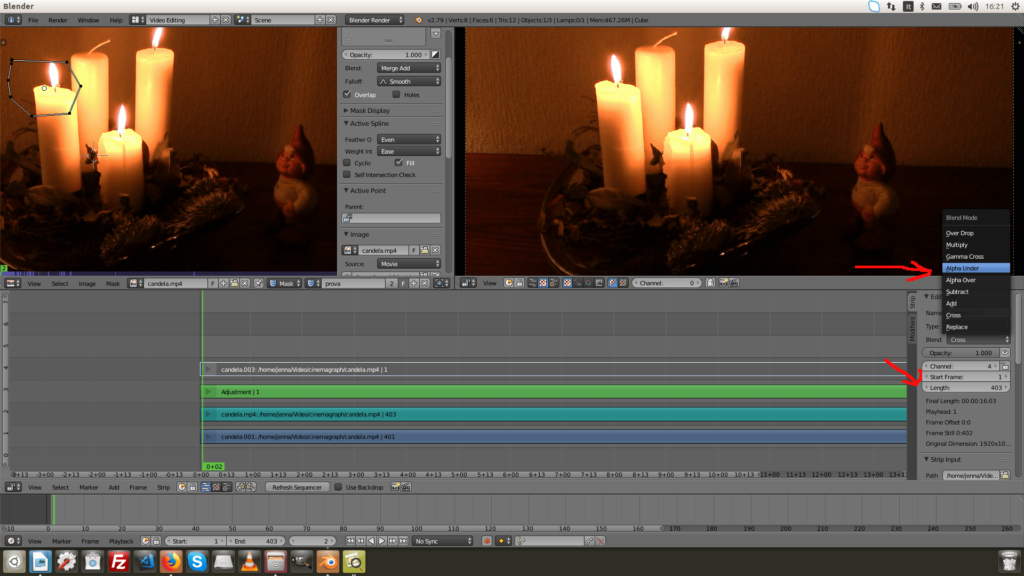Viewport: 1024px width, 576px height.
Task: Open the sequencer Add menu
Action: [x=114, y=487]
